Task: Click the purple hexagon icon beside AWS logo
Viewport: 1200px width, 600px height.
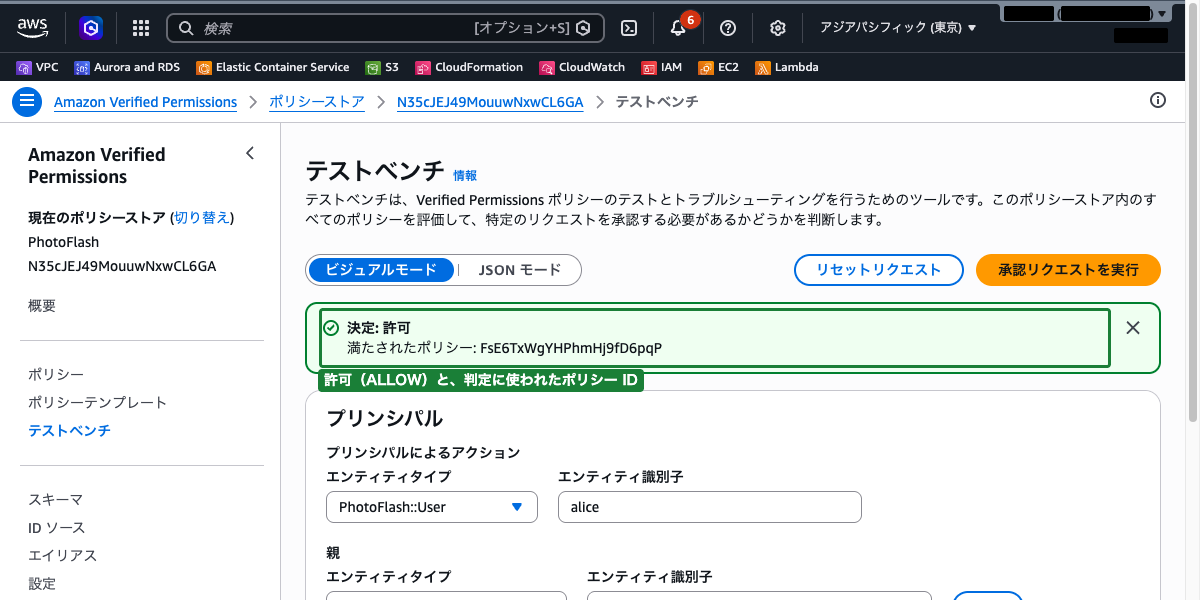Action: click(92, 28)
